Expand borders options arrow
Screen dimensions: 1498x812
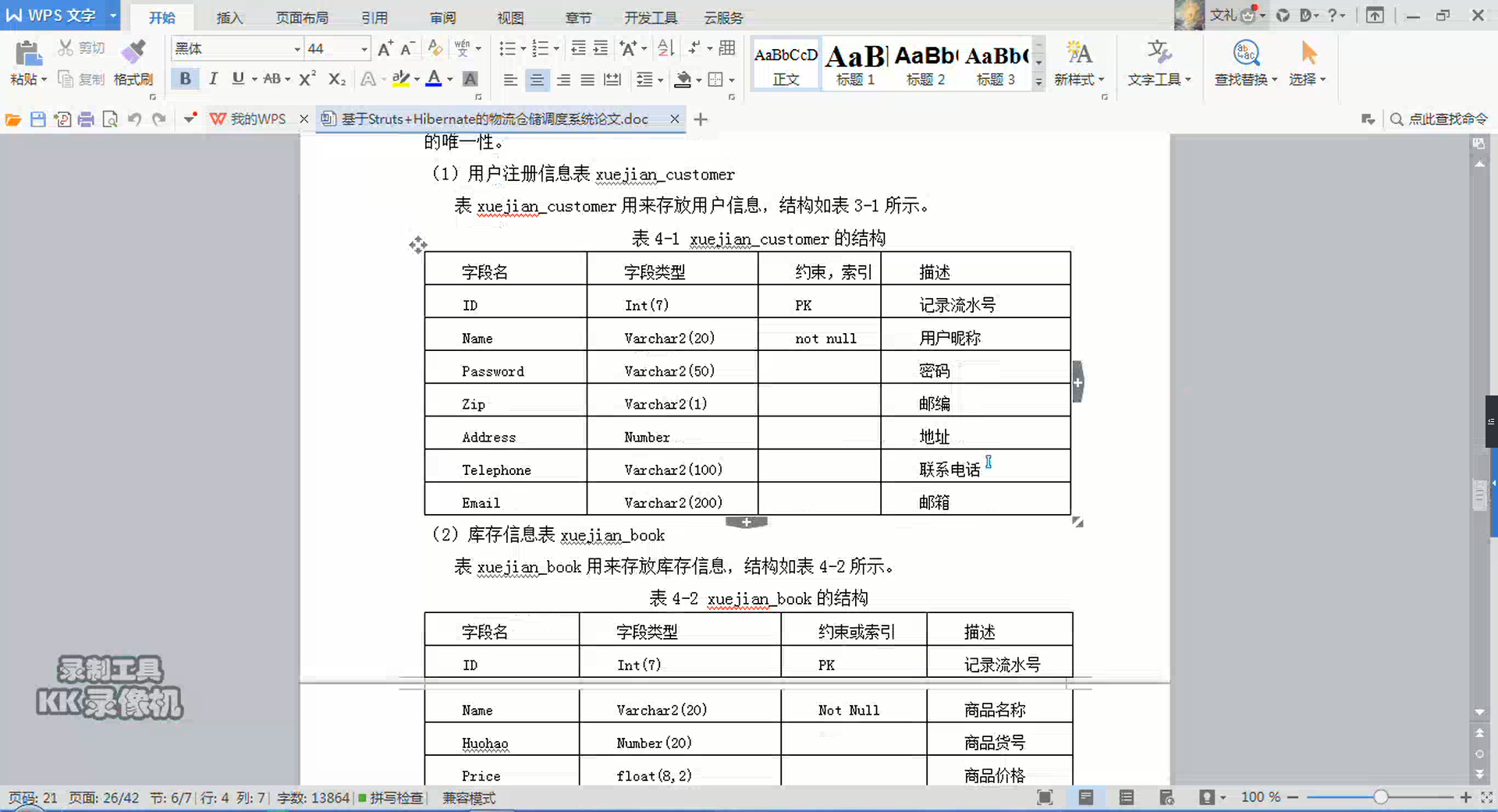tap(732, 80)
